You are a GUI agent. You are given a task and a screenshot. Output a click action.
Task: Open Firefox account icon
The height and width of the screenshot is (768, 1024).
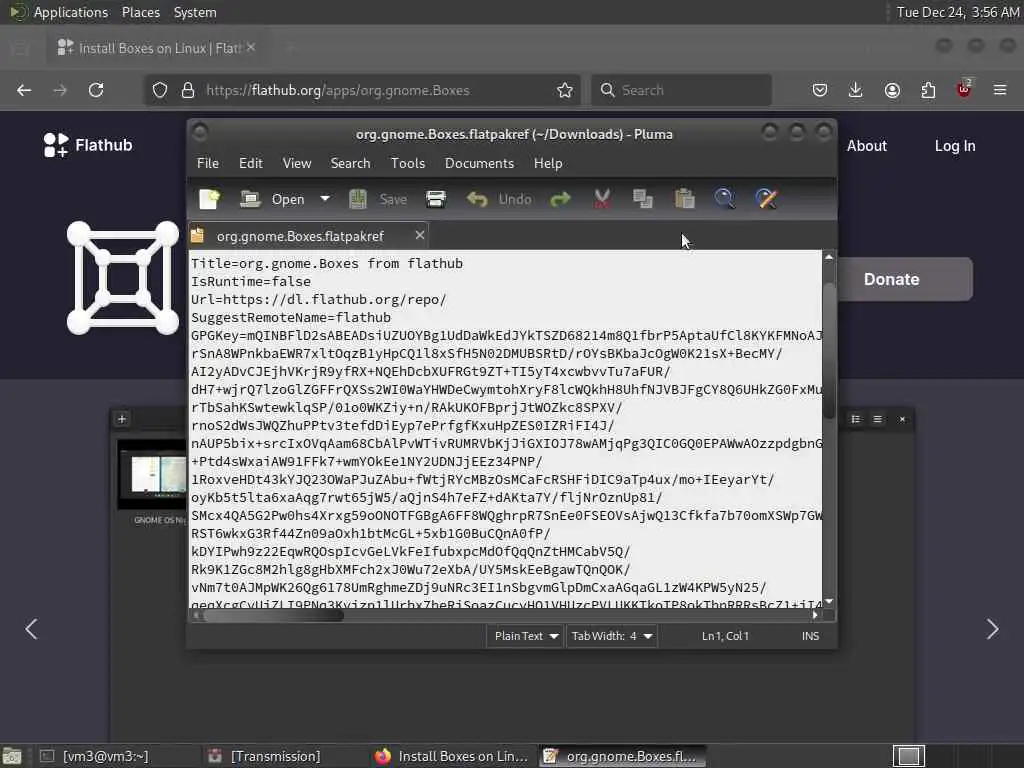click(892, 90)
